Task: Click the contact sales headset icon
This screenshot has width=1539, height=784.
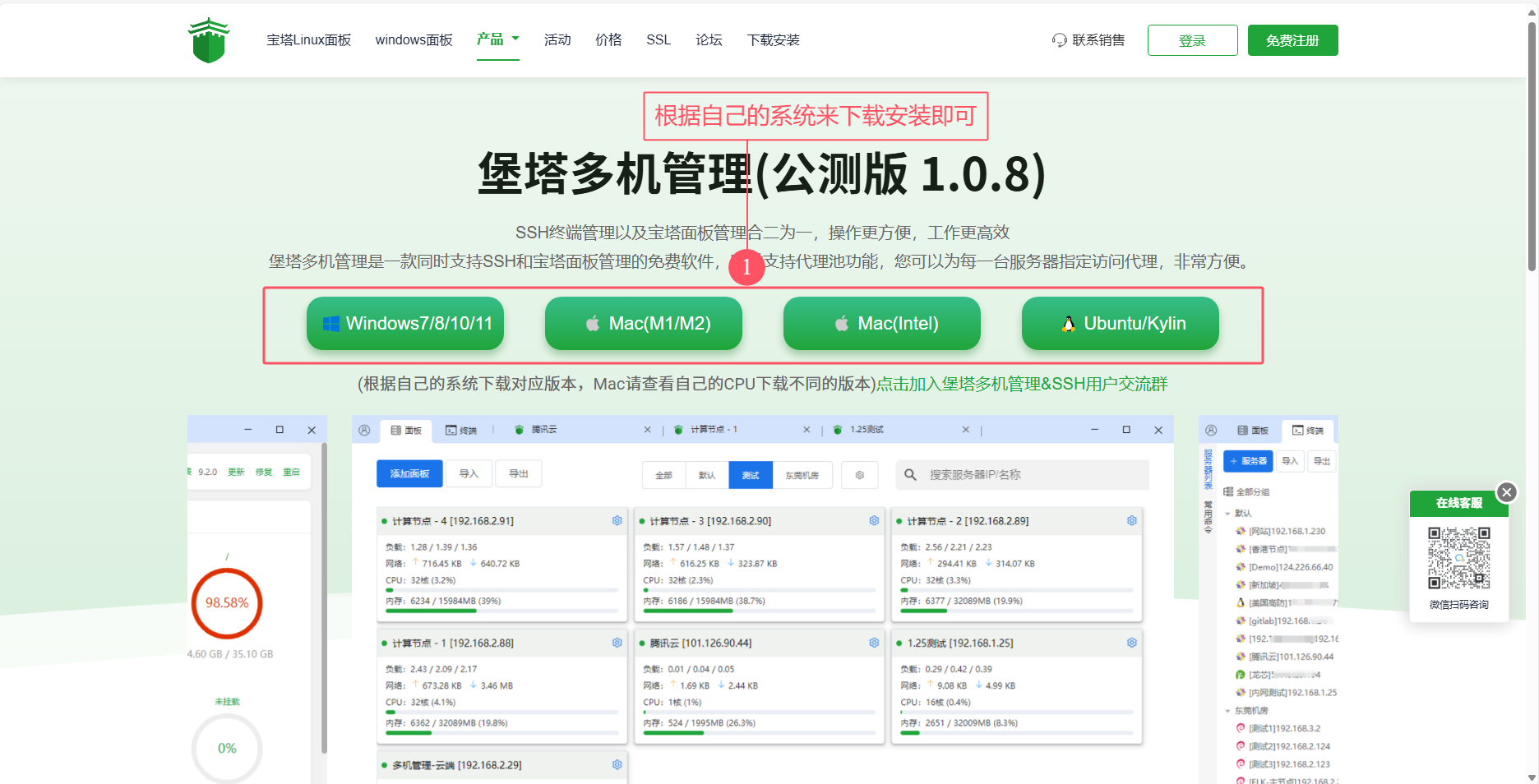Action: 1059,40
